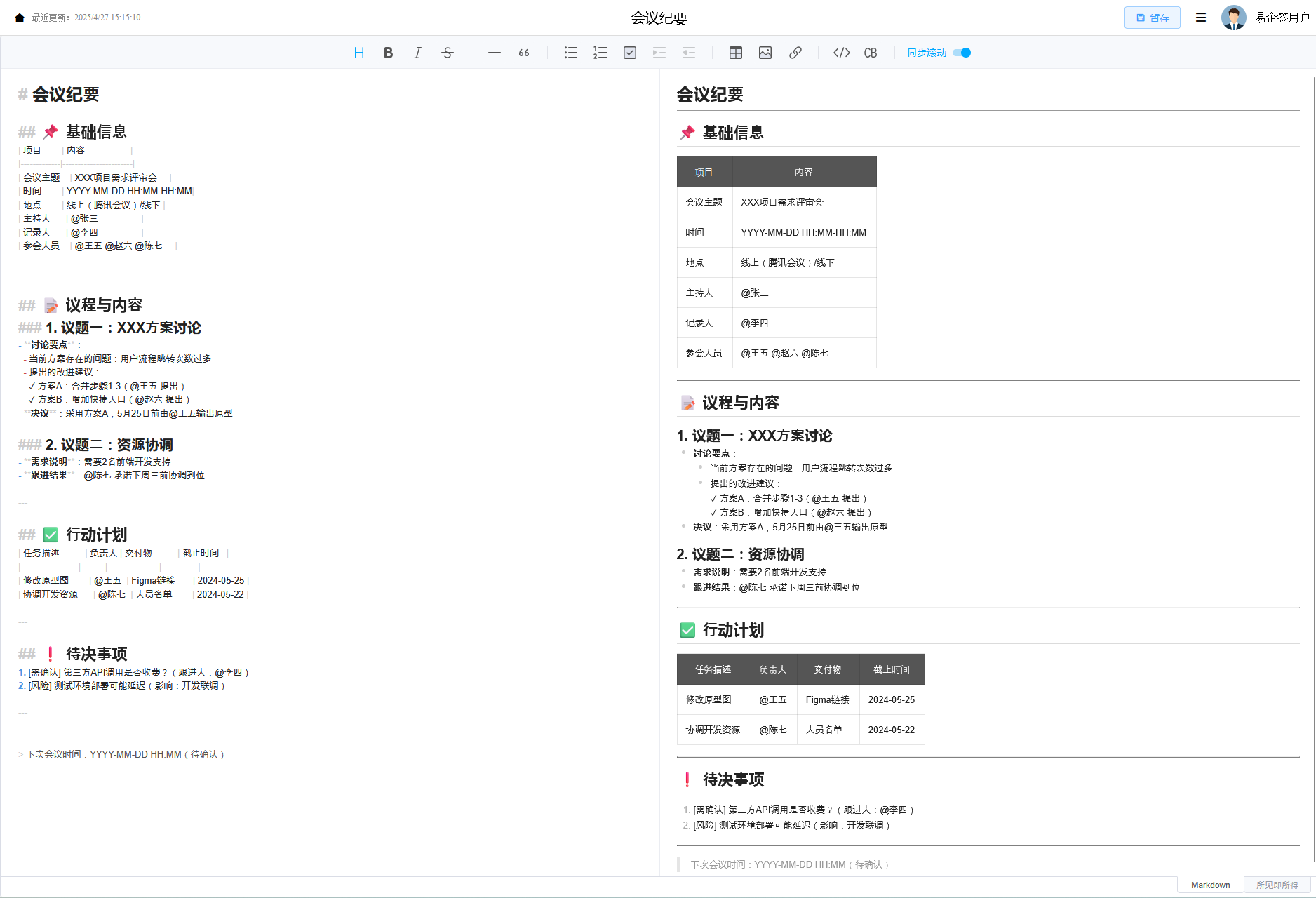Toggle bold formatting
The height and width of the screenshot is (898, 1316).
(x=388, y=53)
